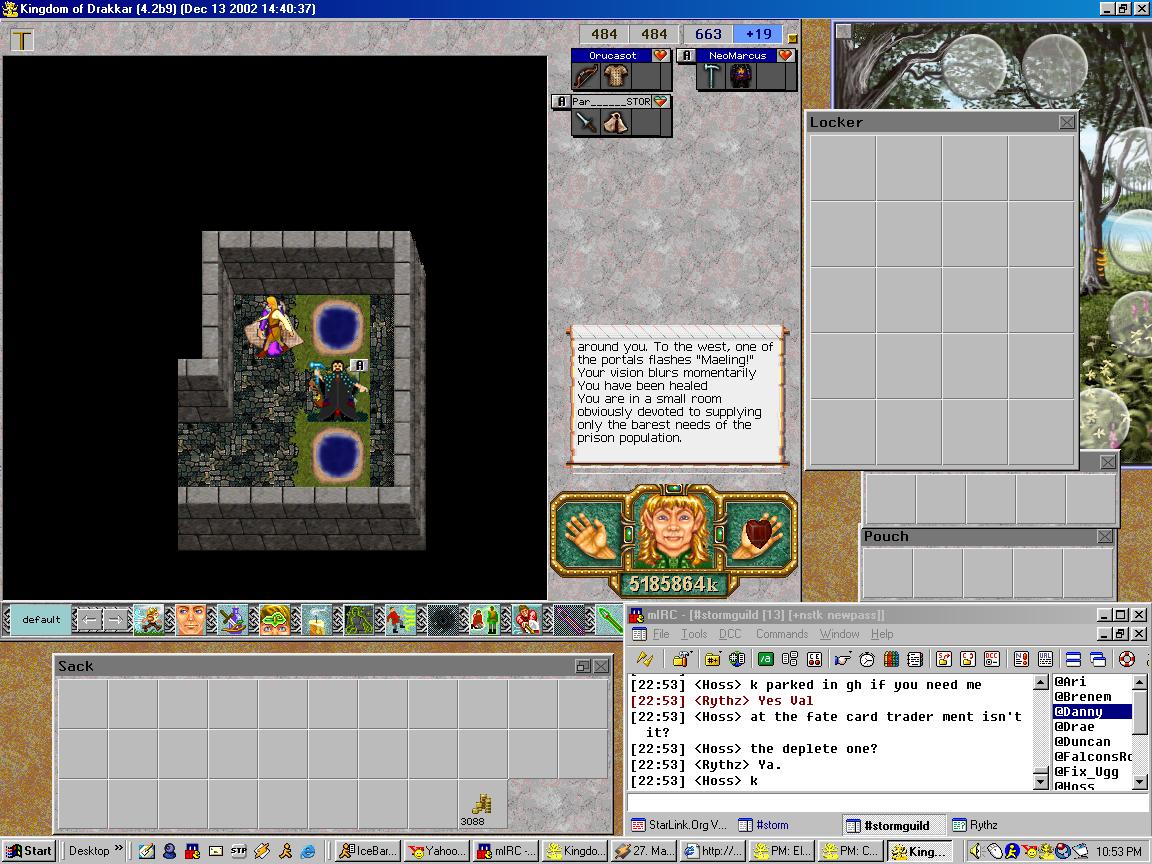Toggle the A flag beside NeoMarcus
This screenshot has width=1152, height=864.
coord(687,56)
